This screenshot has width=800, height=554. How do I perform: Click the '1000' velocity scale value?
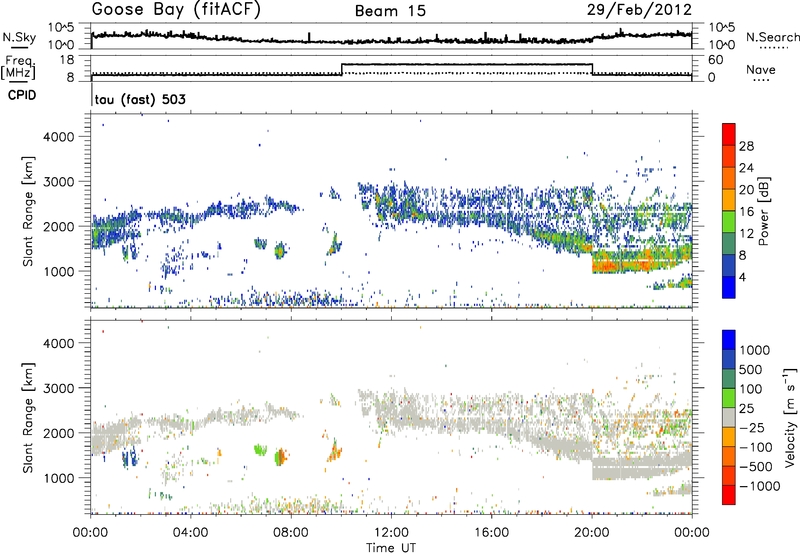755,350
